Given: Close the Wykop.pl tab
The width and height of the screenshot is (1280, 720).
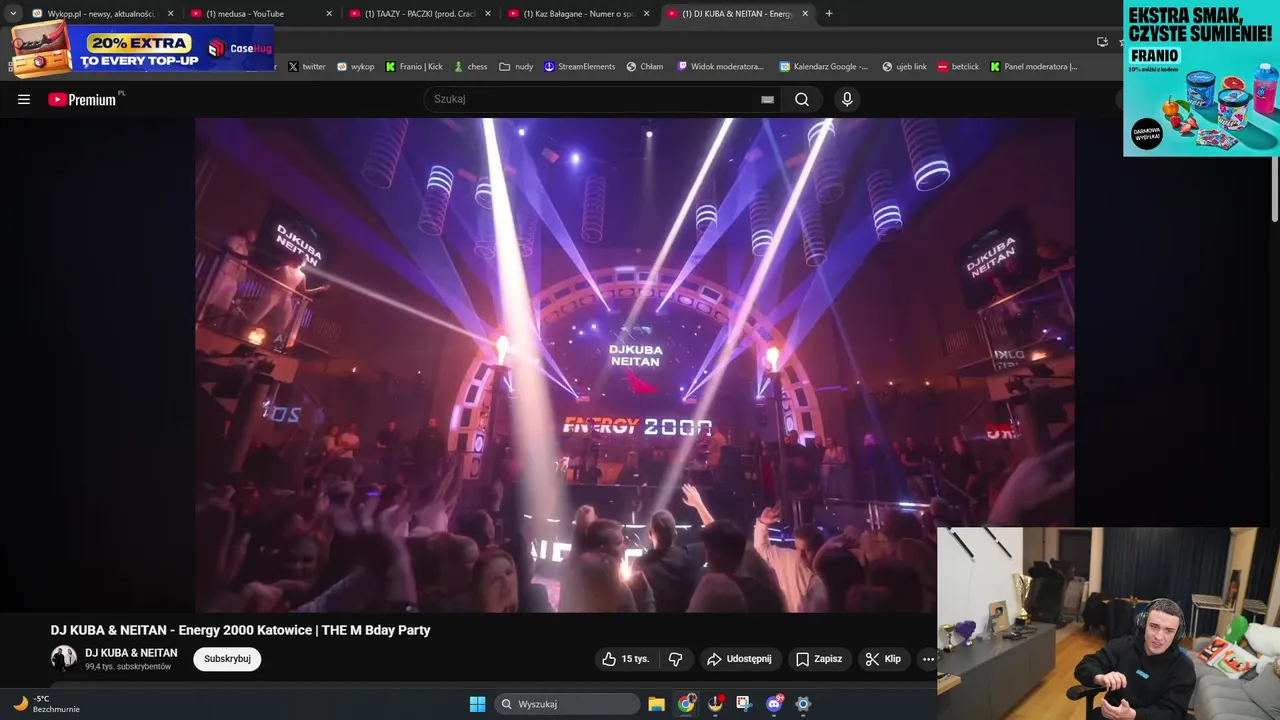Looking at the screenshot, I should (170, 14).
